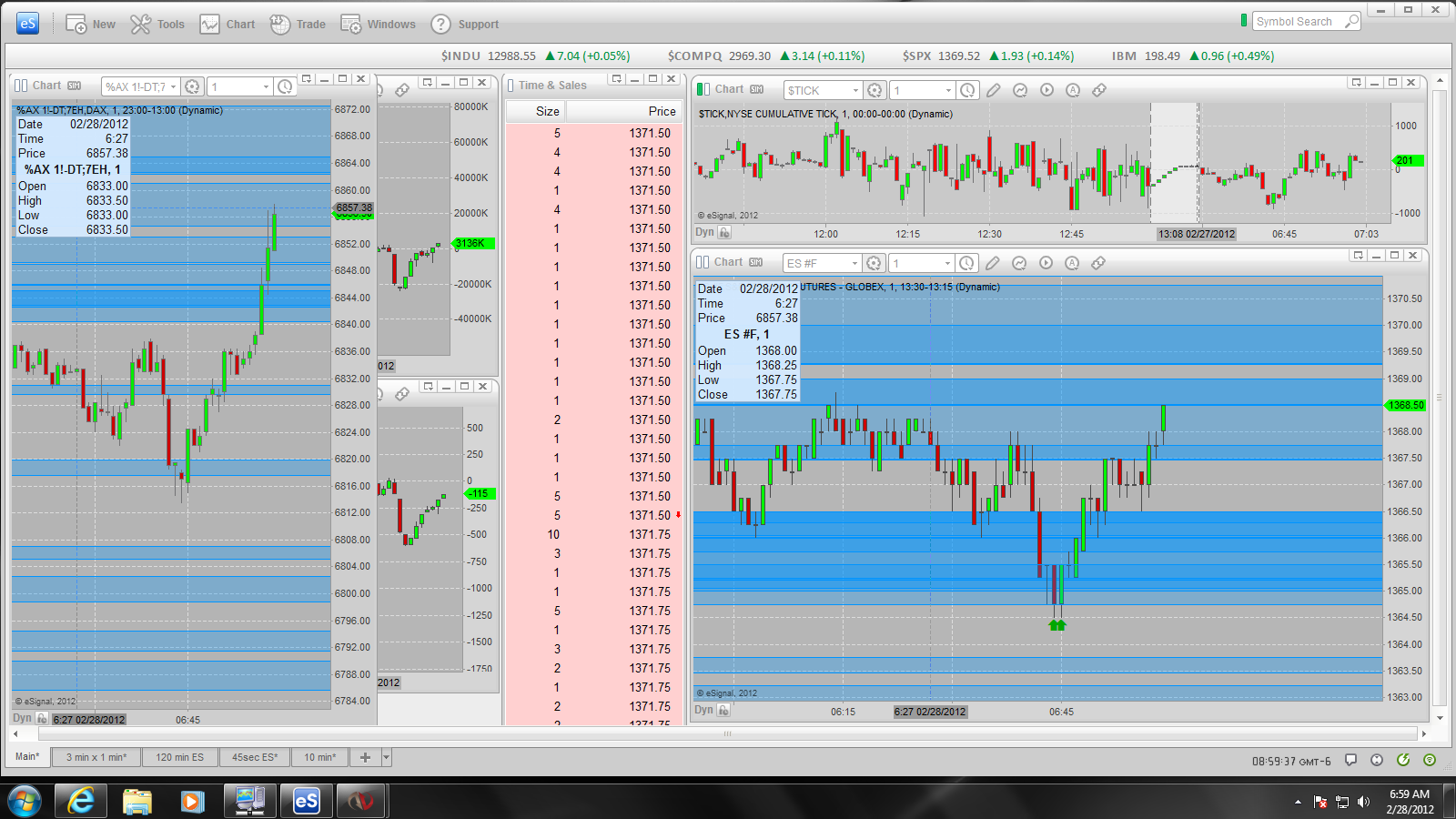Viewport: 1456px width, 819px height.
Task: Click the $TICK chart candlestick icon
Action: [x=703, y=89]
